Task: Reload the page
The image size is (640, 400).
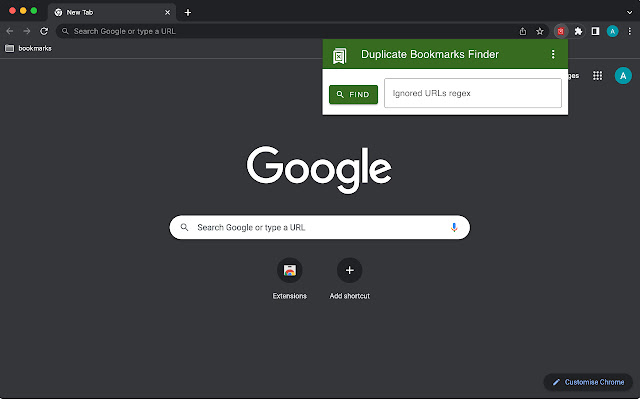Action: [44, 31]
